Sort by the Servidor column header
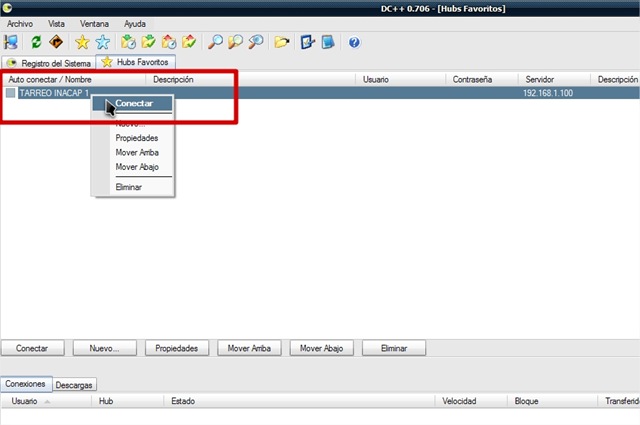This screenshot has width=640, height=425. point(554,79)
